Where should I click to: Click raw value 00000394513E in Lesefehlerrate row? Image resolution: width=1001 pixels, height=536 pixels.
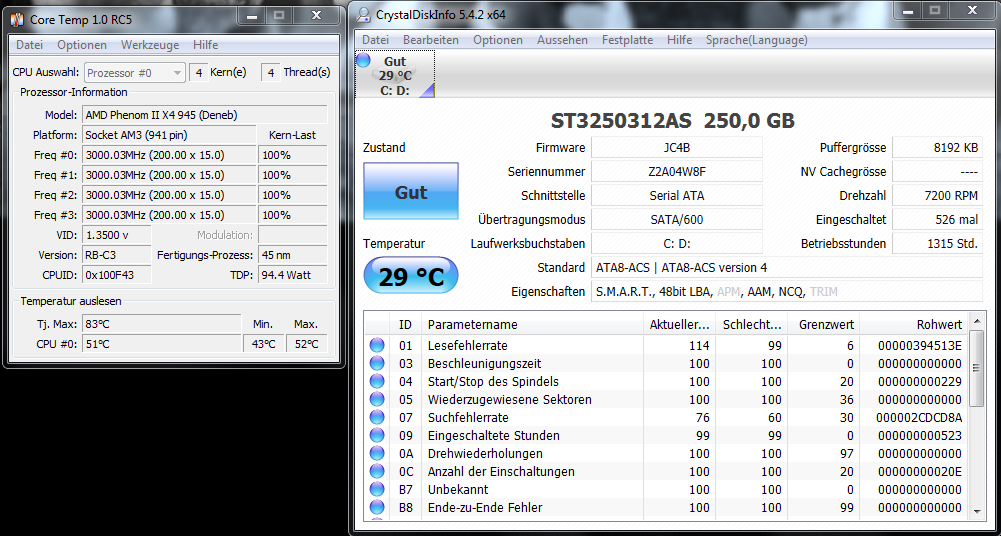(920, 346)
